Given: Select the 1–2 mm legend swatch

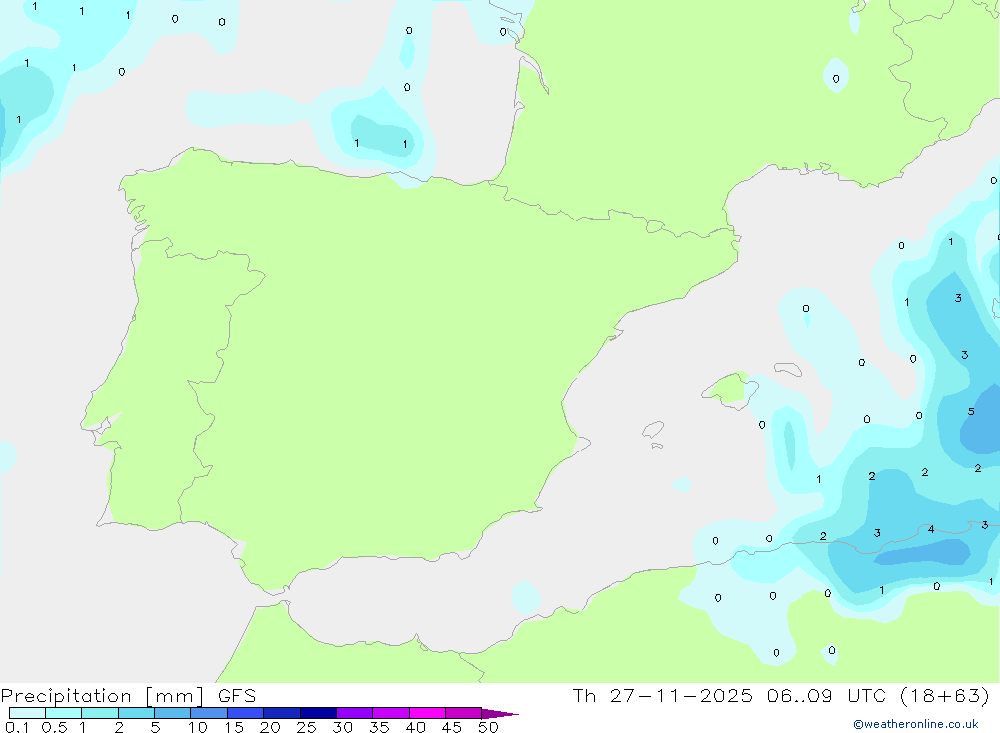Looking at the screenshot, I should (x=100, y=713).
